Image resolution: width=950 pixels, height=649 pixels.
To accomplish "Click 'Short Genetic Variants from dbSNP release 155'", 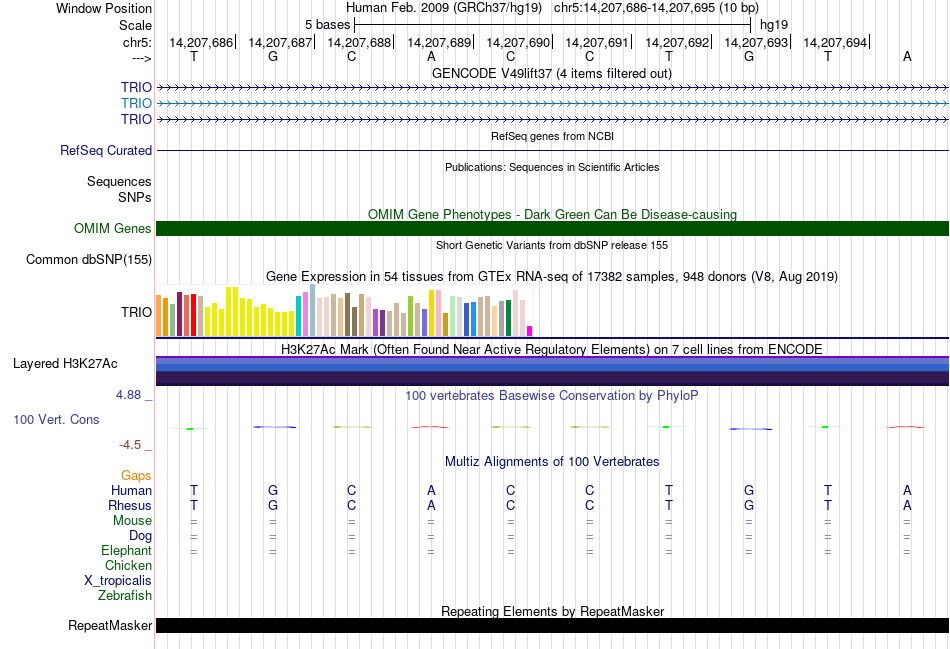I will (552, 245).
